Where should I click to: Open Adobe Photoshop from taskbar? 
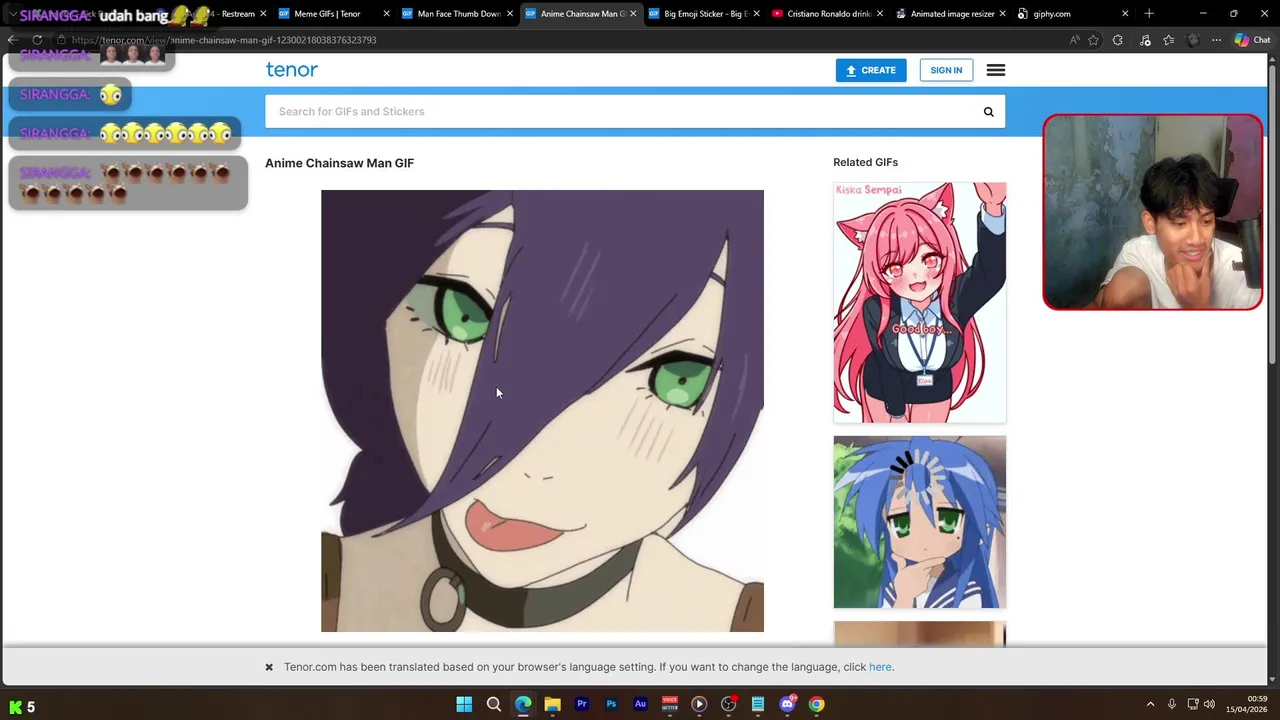point(611,704)
